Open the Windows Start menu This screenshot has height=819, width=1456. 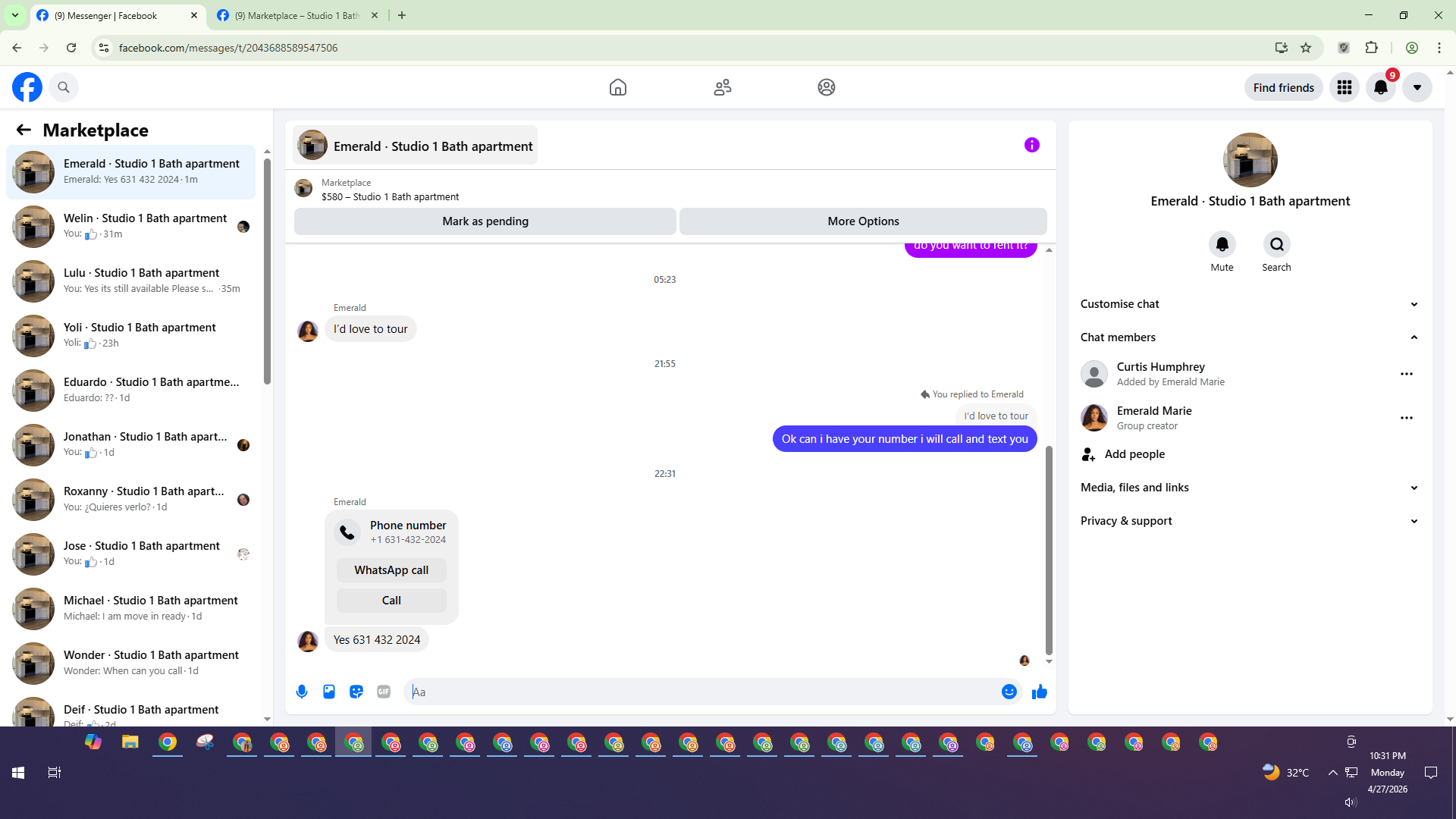click(18, 773)
